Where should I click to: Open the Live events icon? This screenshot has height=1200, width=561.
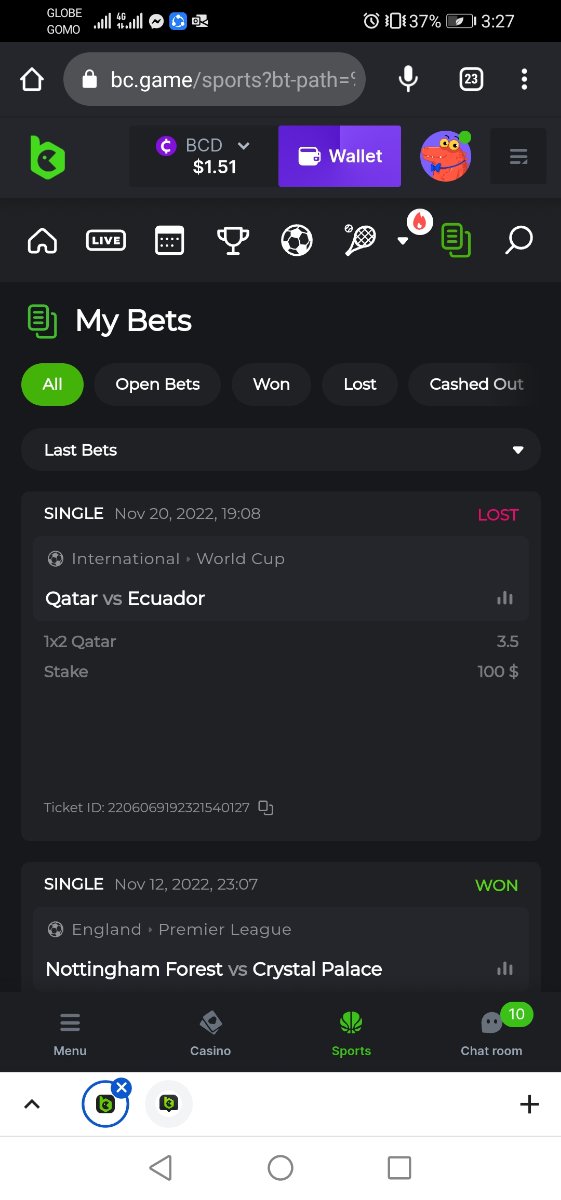(106, 240)
